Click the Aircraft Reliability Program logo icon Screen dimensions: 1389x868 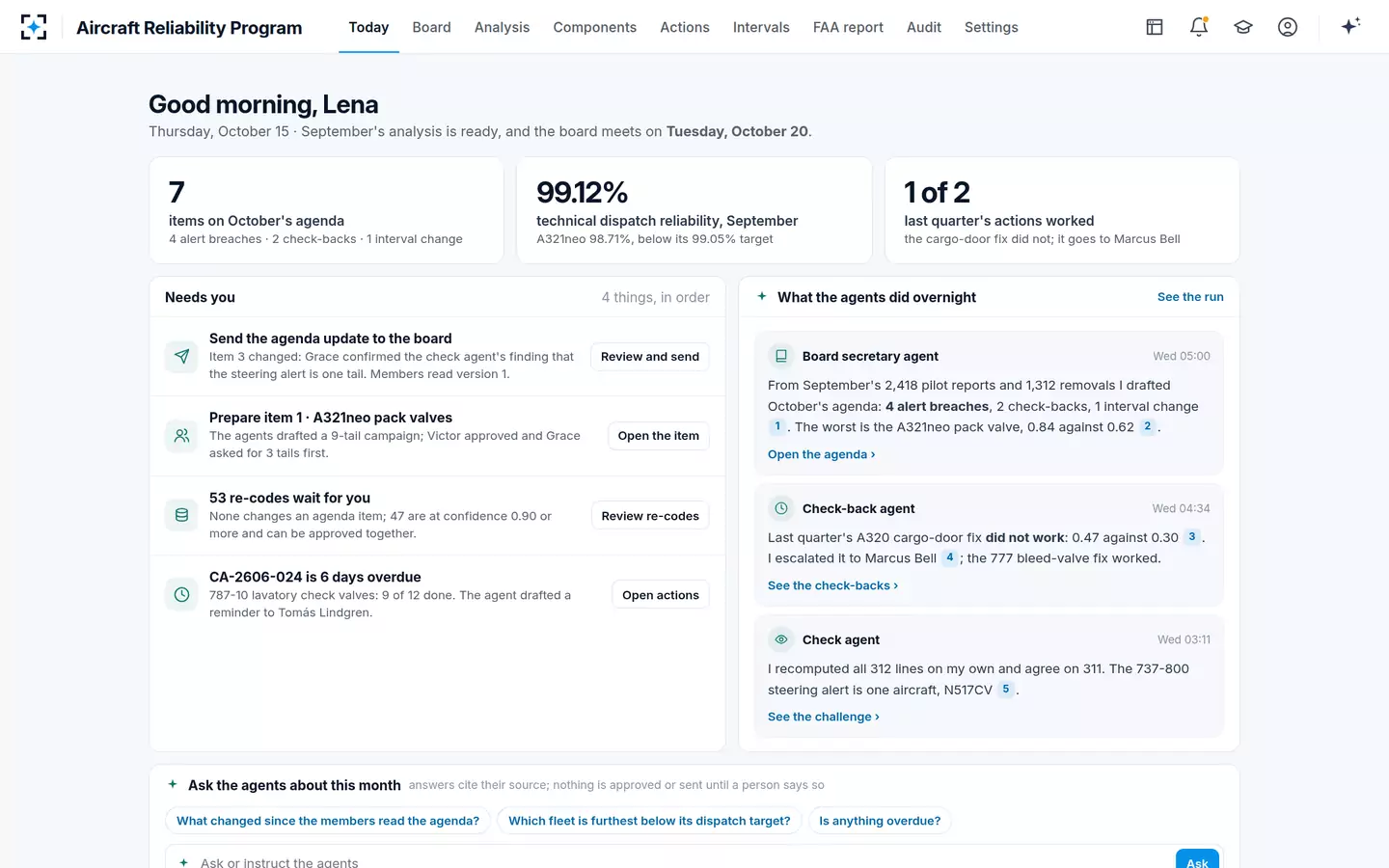coord(34,27)
